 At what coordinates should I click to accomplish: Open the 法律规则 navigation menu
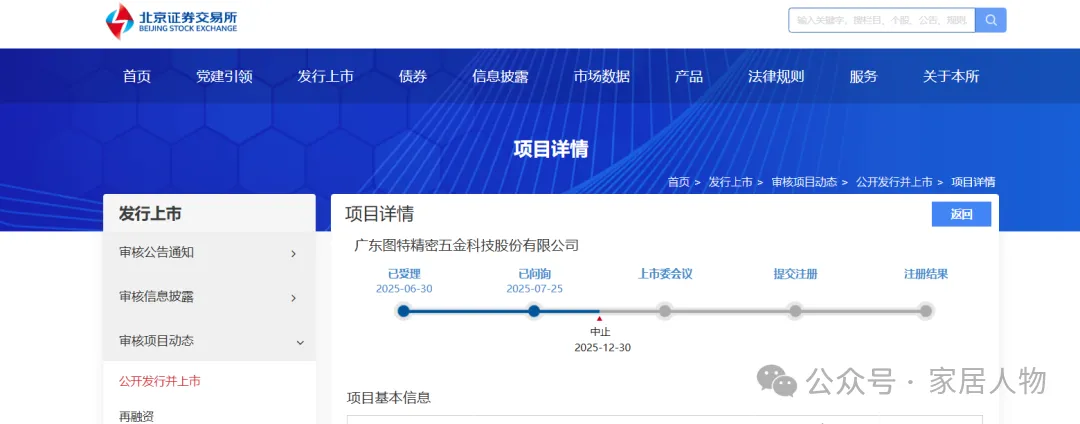click(x=776, y=76)
